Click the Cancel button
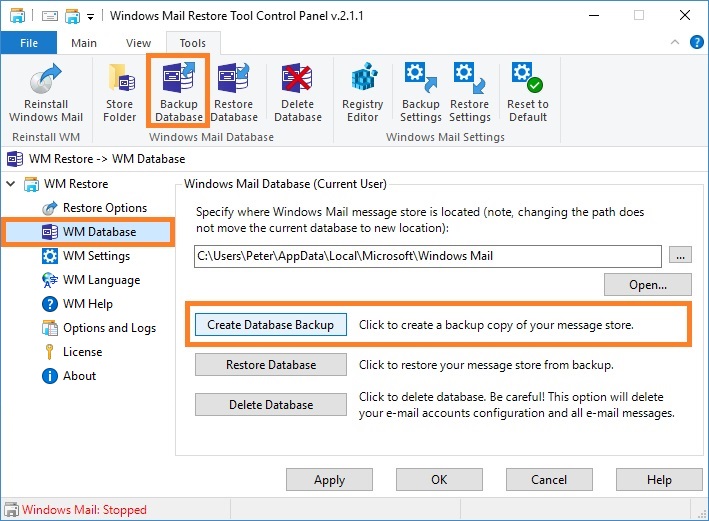This screenshot has width=709, height=521. (549, 480)
